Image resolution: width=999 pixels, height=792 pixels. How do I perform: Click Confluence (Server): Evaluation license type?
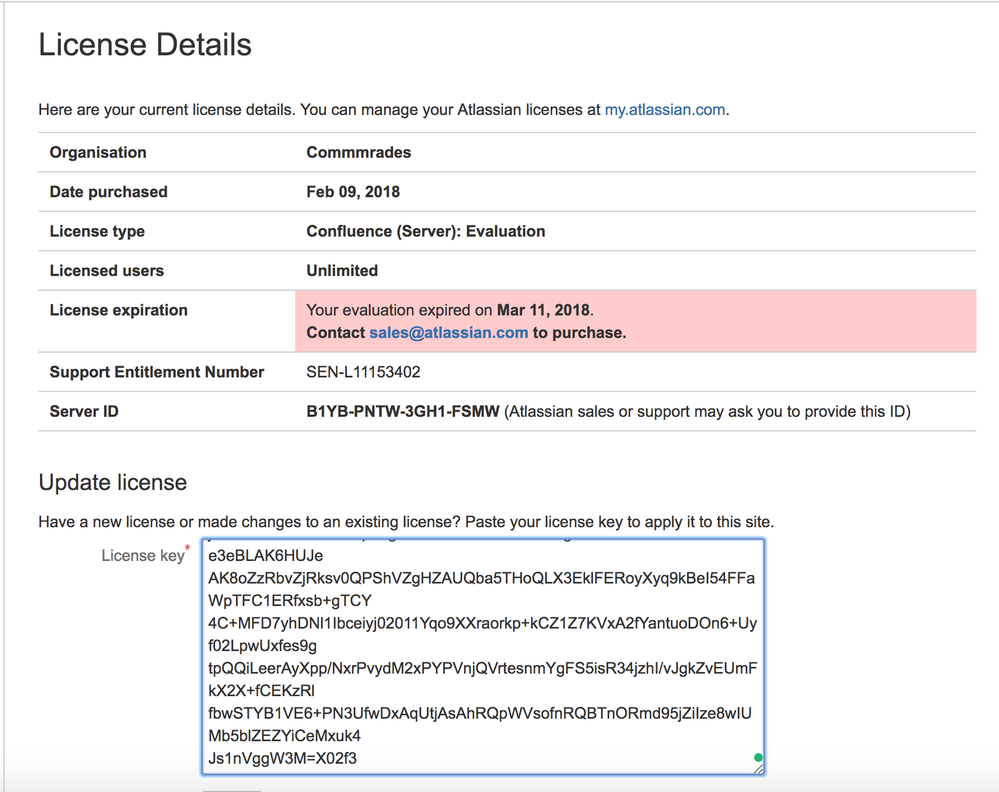coord(426,231)
